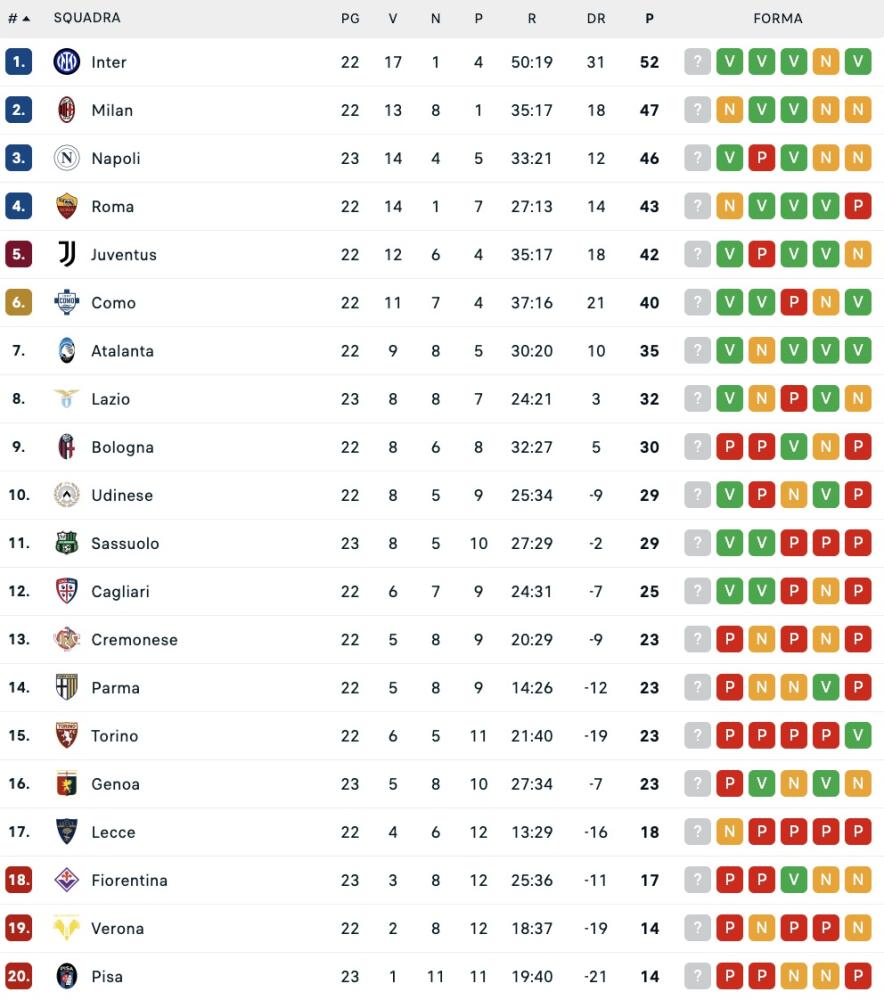The image size is (884, 1000).
Task: Click Roma's red P form badge
Action: click(857, 206)
